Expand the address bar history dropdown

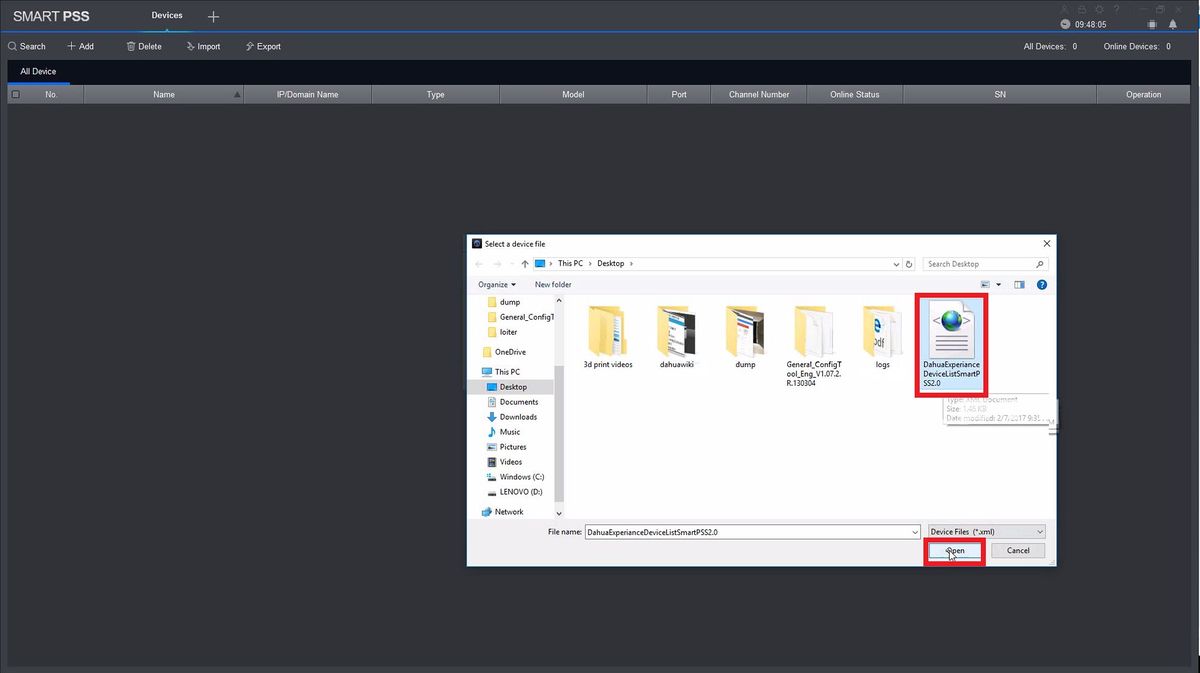click(x=896, y=264)
